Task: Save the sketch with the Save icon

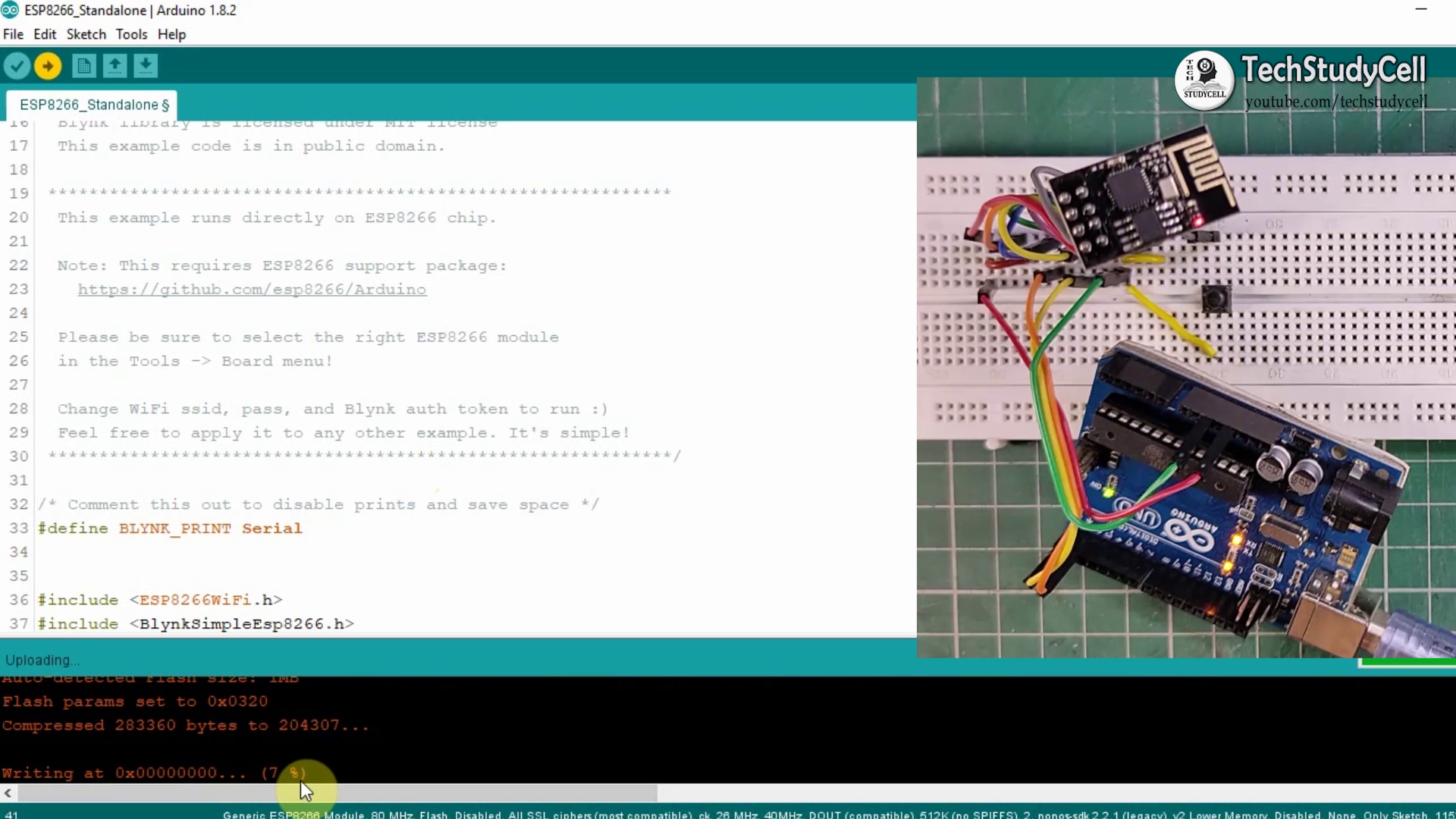Action: point(145,66)
